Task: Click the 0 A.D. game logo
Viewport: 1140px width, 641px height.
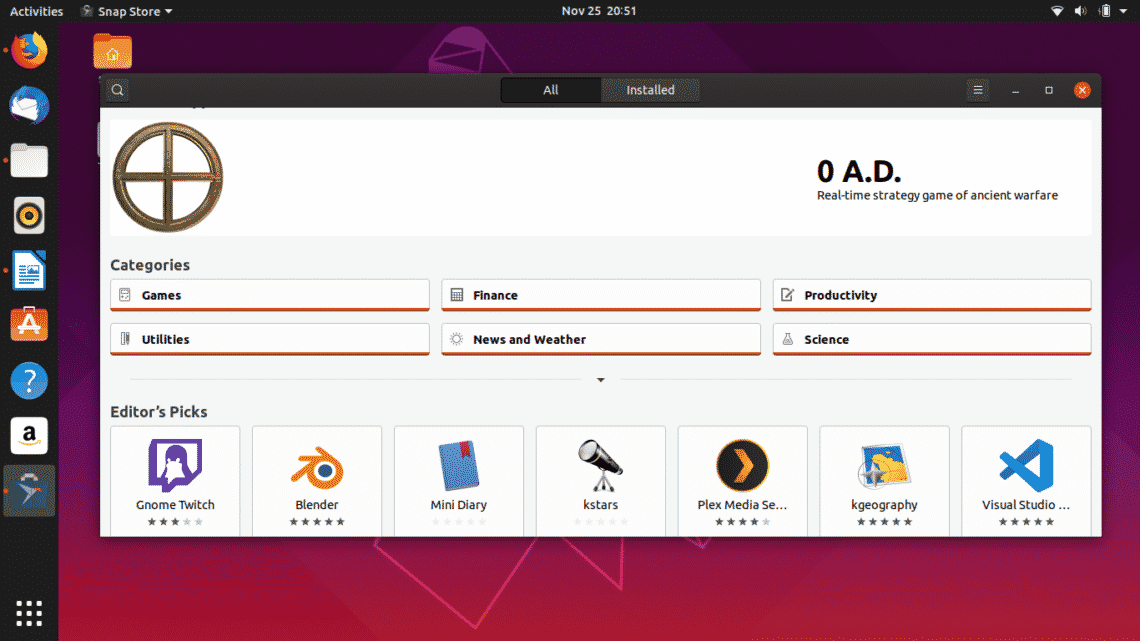Action: 168,177
